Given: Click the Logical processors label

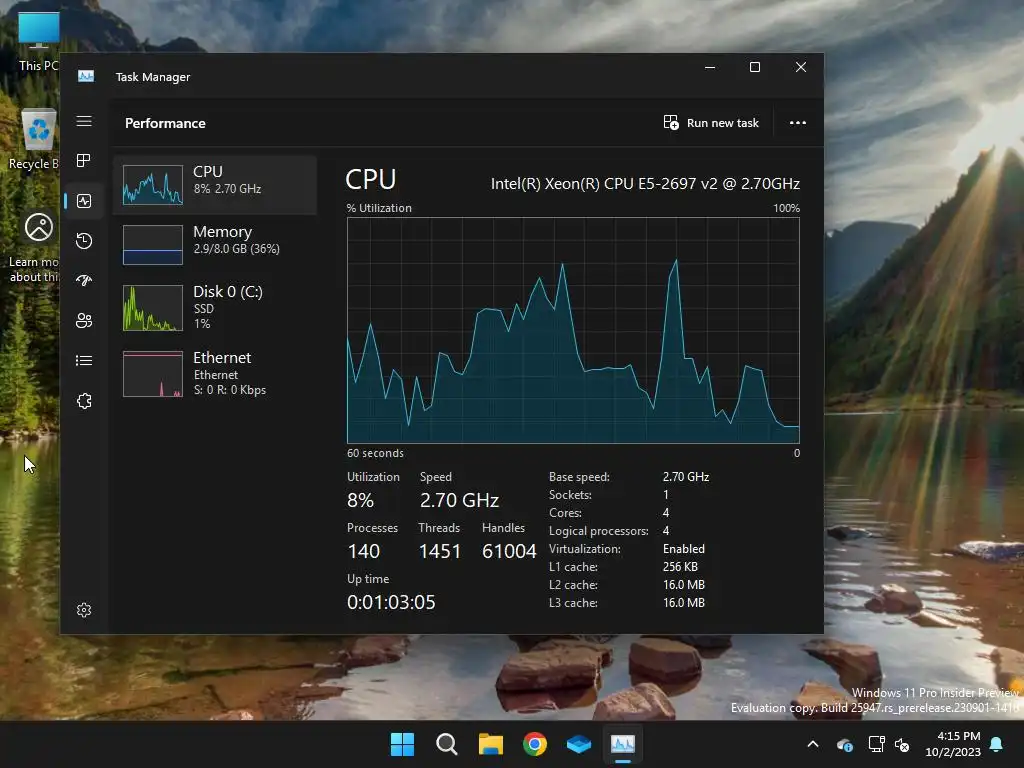Looking at the screenshot, I should point(598,531).
